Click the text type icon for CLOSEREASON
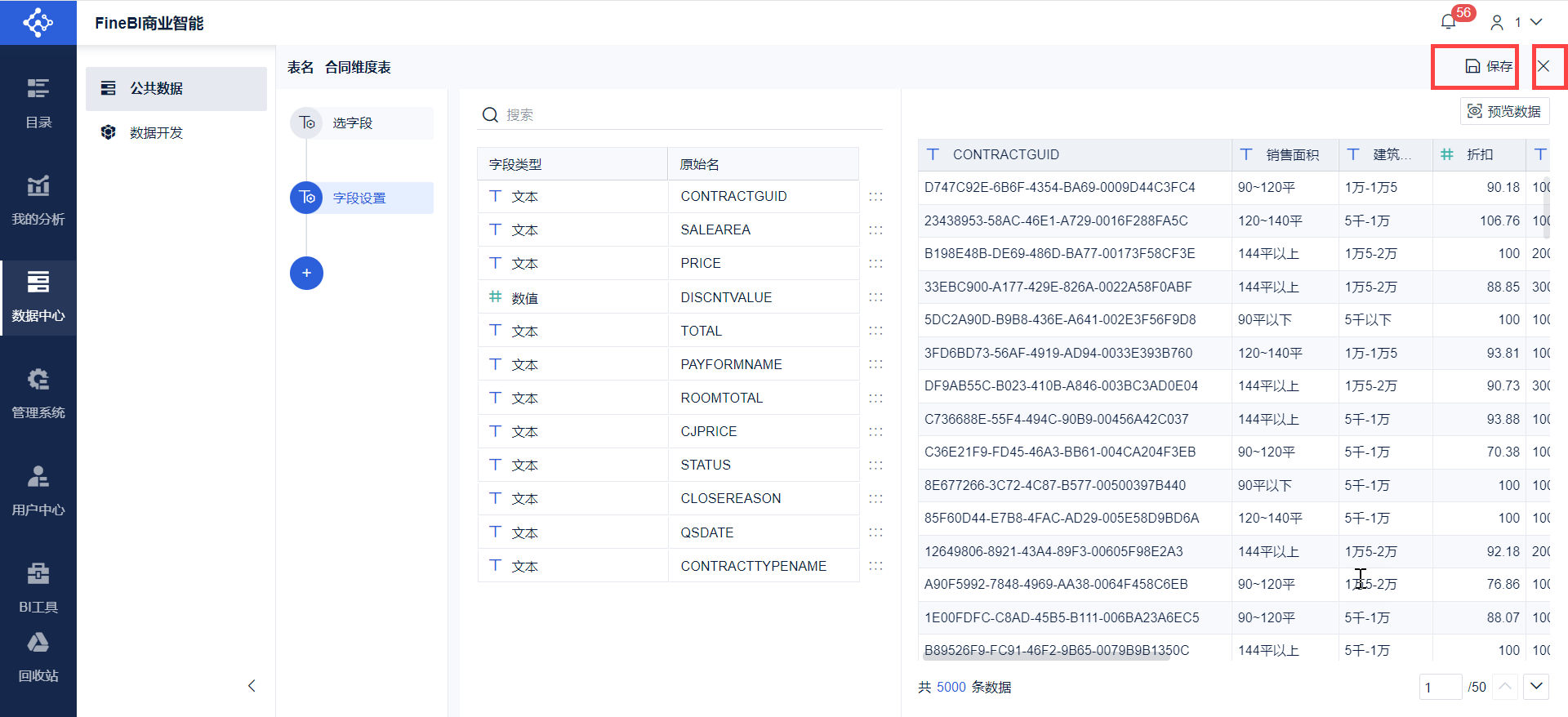Viewport: 1568px width, 717px height. pyautogui.click(x=495, y=498)
